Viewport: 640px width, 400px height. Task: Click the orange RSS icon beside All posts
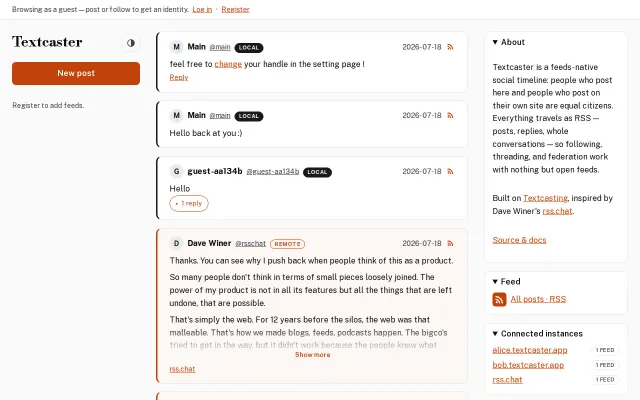[x=499, y=299]
